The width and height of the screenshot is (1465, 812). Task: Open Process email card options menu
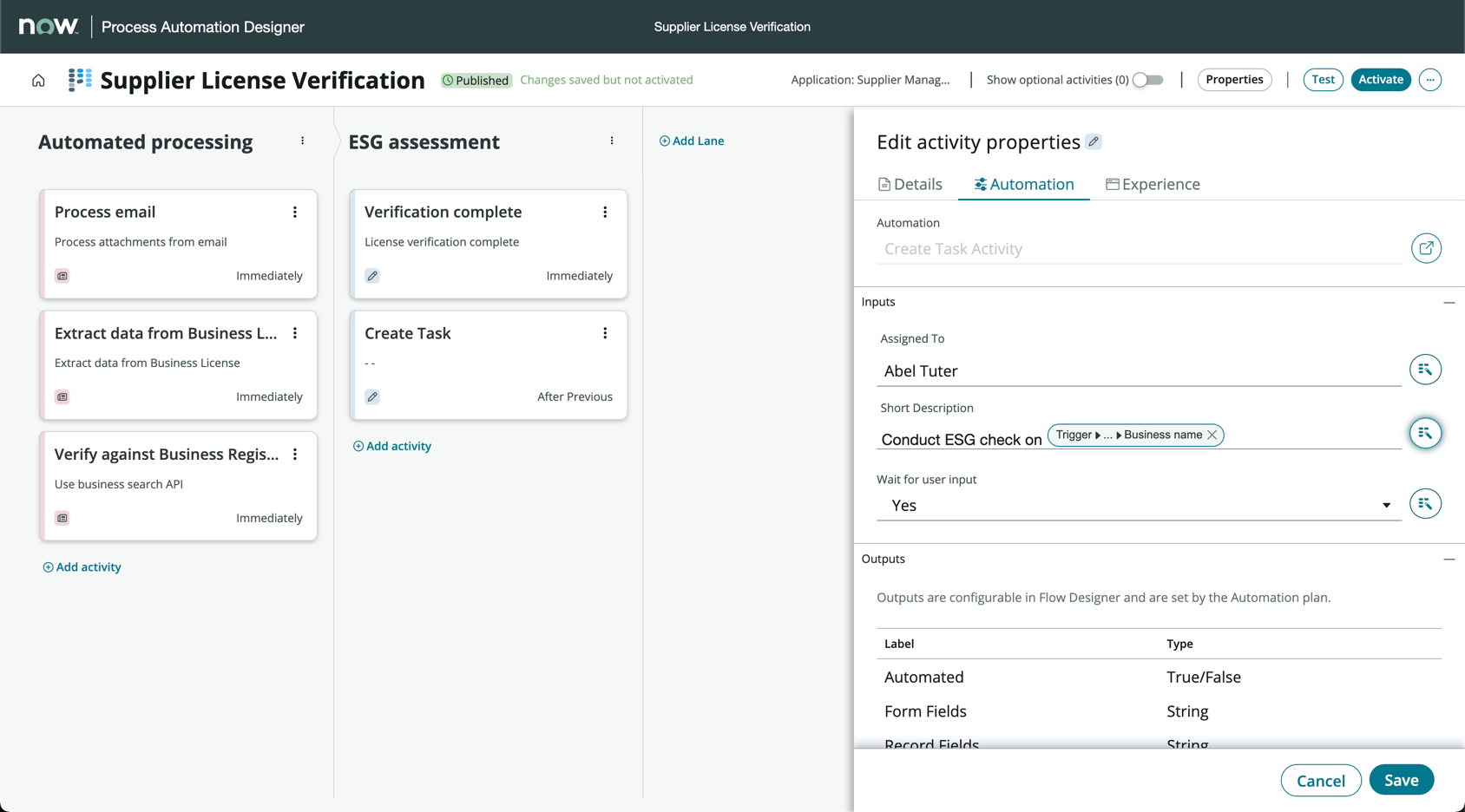295,213
